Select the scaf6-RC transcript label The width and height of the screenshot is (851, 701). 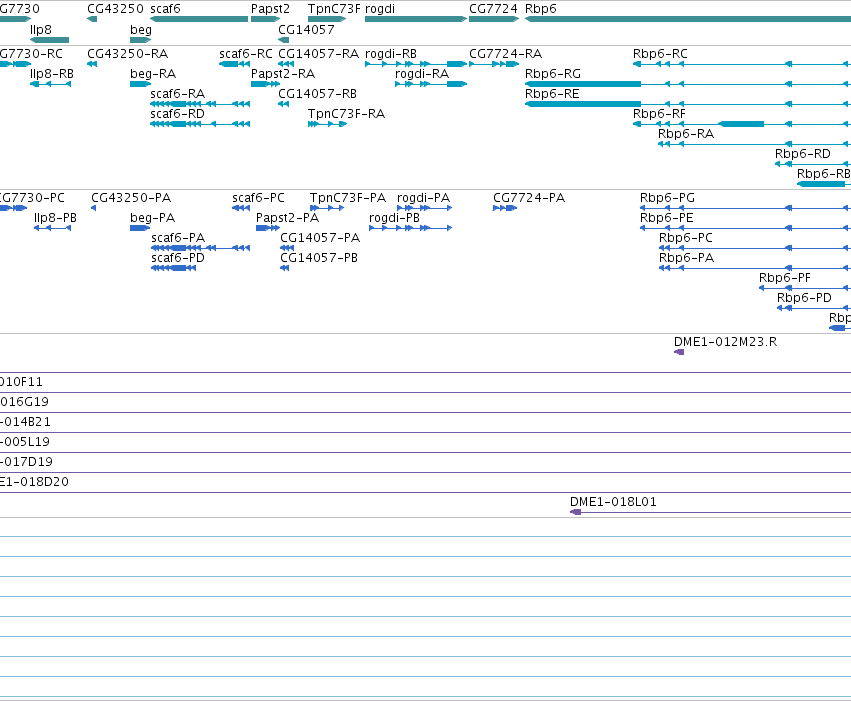246,54
